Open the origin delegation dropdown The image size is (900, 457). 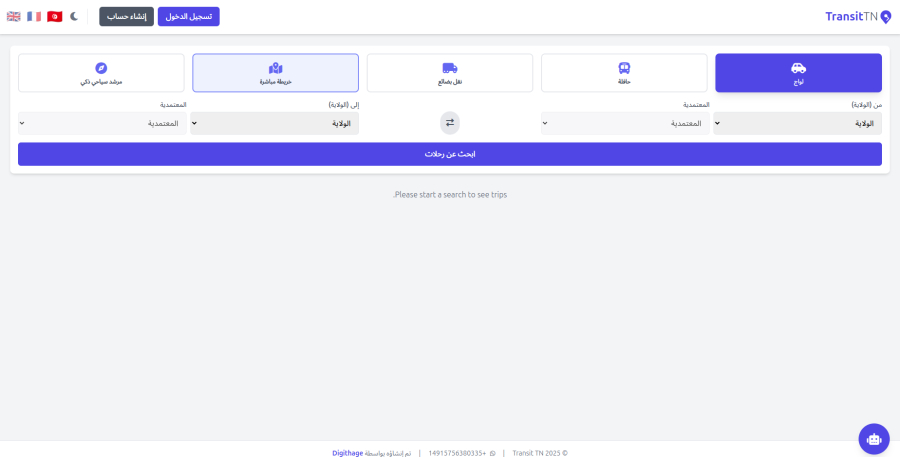[625, 124]
